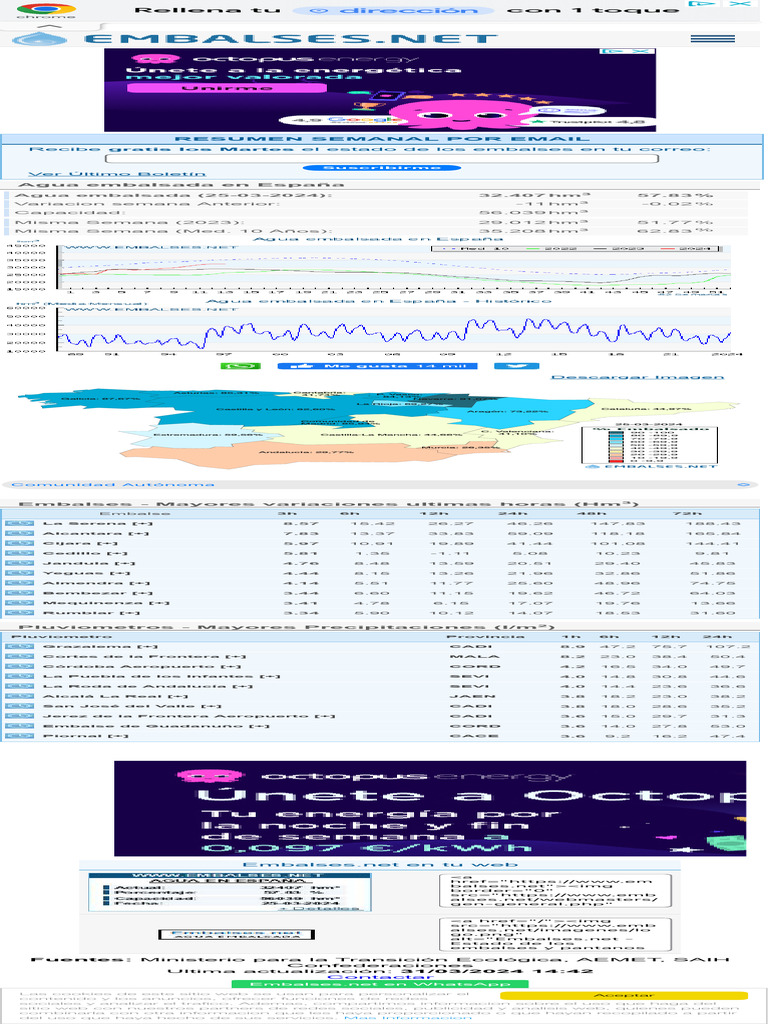Click graph icon beside La Serena

[x=19, y=524]
